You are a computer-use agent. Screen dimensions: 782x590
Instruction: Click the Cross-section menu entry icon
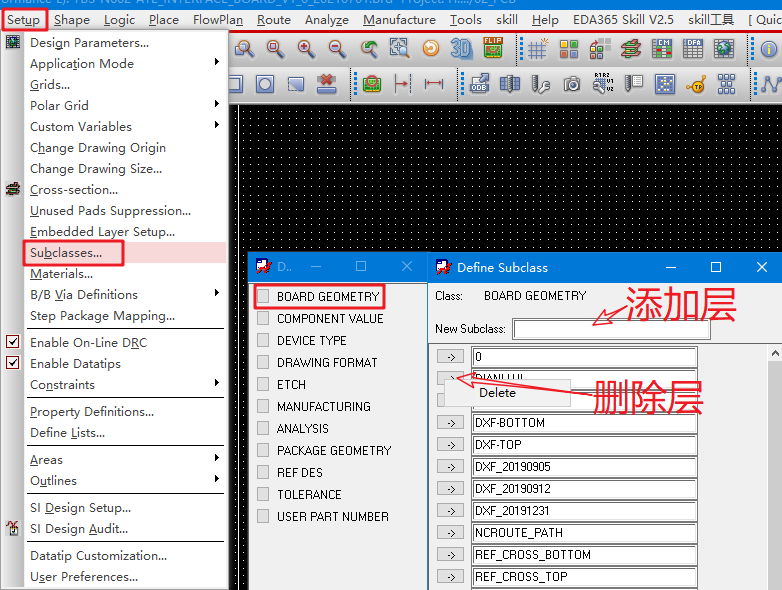coord(13,190)
